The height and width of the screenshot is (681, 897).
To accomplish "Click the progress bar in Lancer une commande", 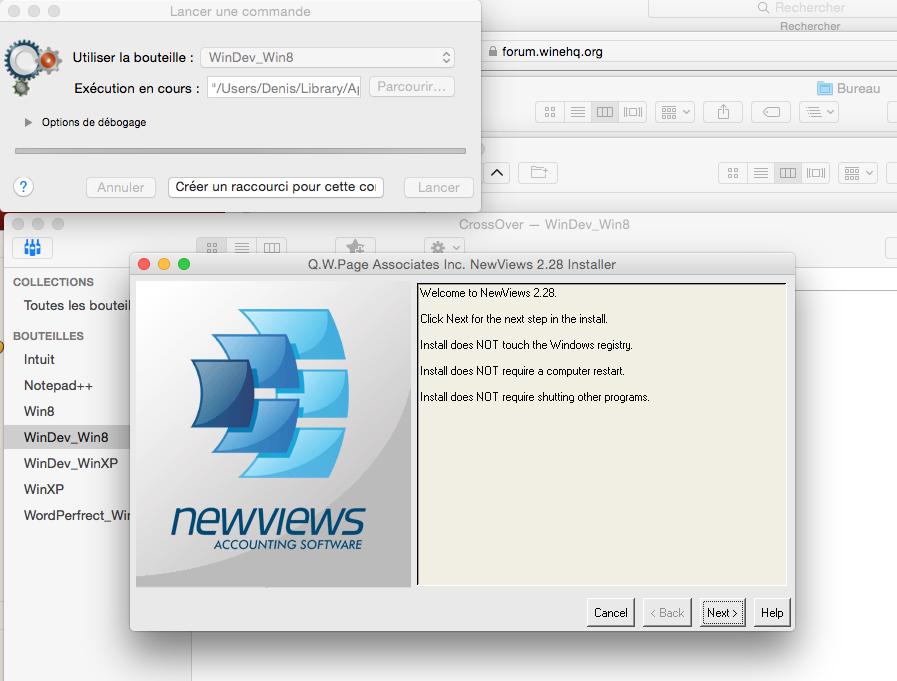I will tap(240, 151).
